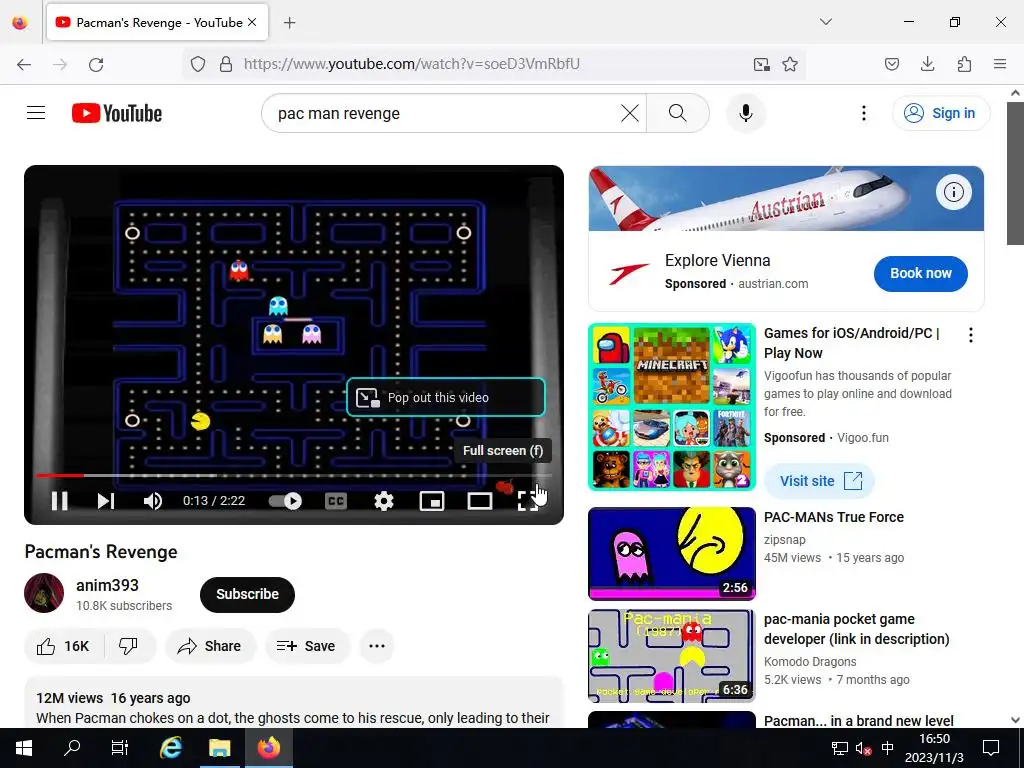The width and height of the screenshot is (1024, 768).
Task: Open Firefox downloads panel
Action: [927, 64]
